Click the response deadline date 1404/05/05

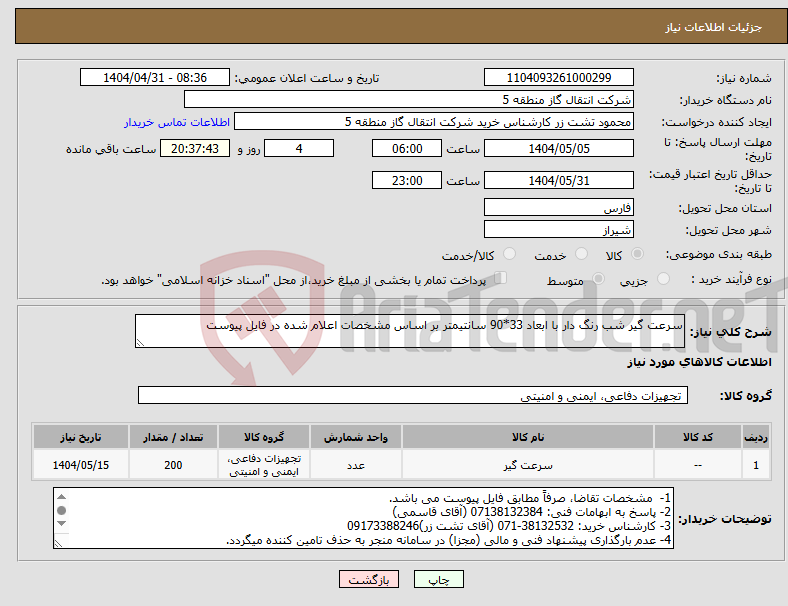tap(558, 149)
